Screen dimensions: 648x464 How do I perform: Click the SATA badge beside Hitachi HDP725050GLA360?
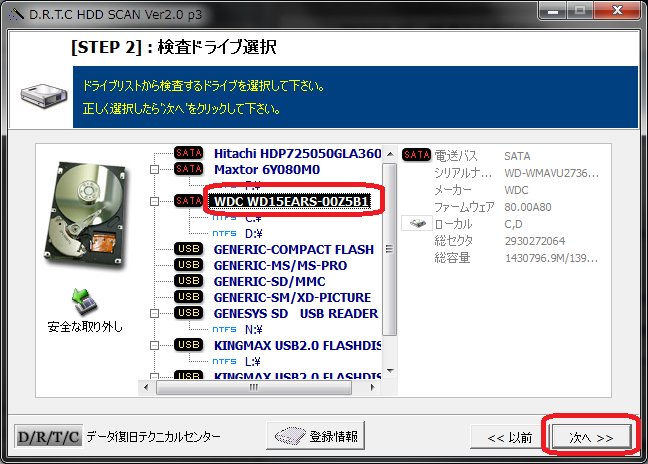coord(188,153)
